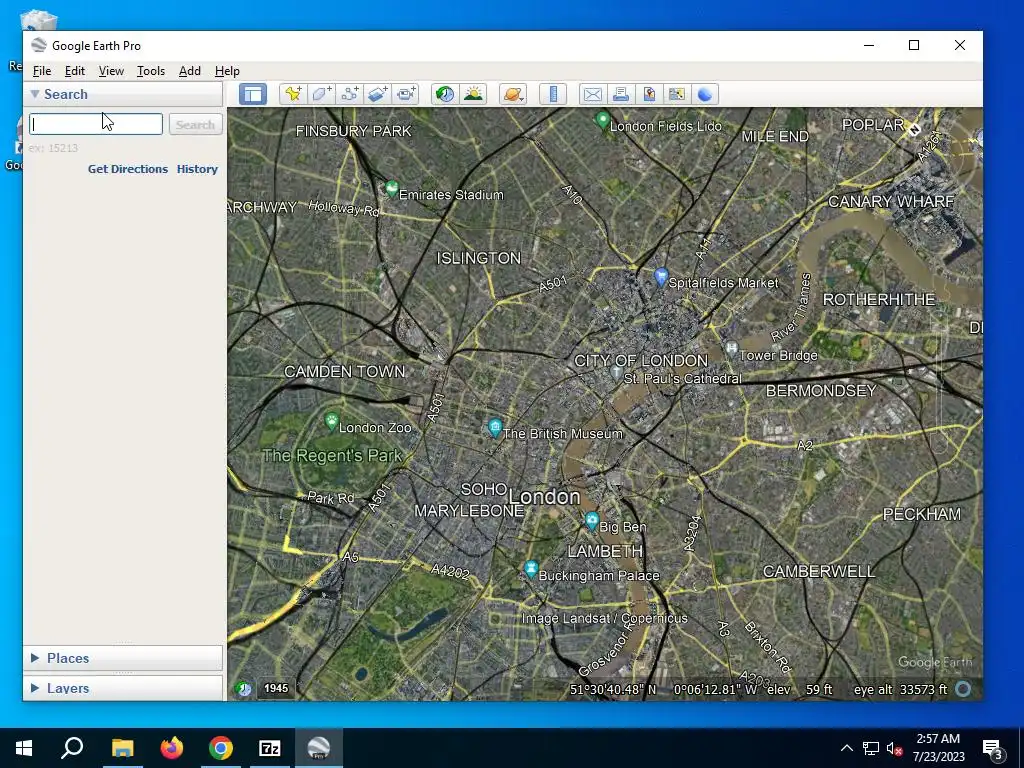Viewport: 1024px width, 768px height.
Task: Click the print icon
Action: [620, 94]
